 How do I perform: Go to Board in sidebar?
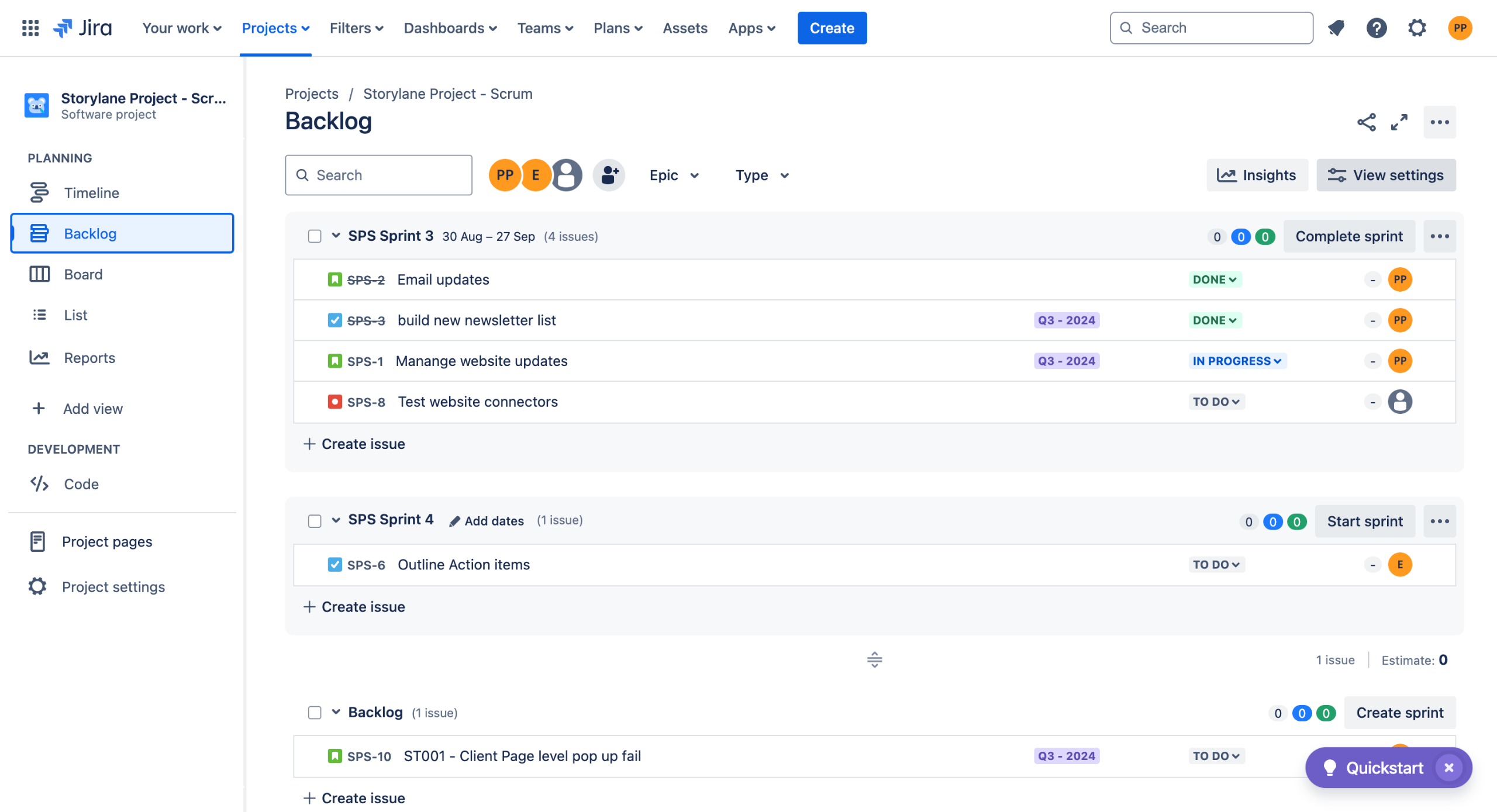pyautogui.click(x=83, y=274)
